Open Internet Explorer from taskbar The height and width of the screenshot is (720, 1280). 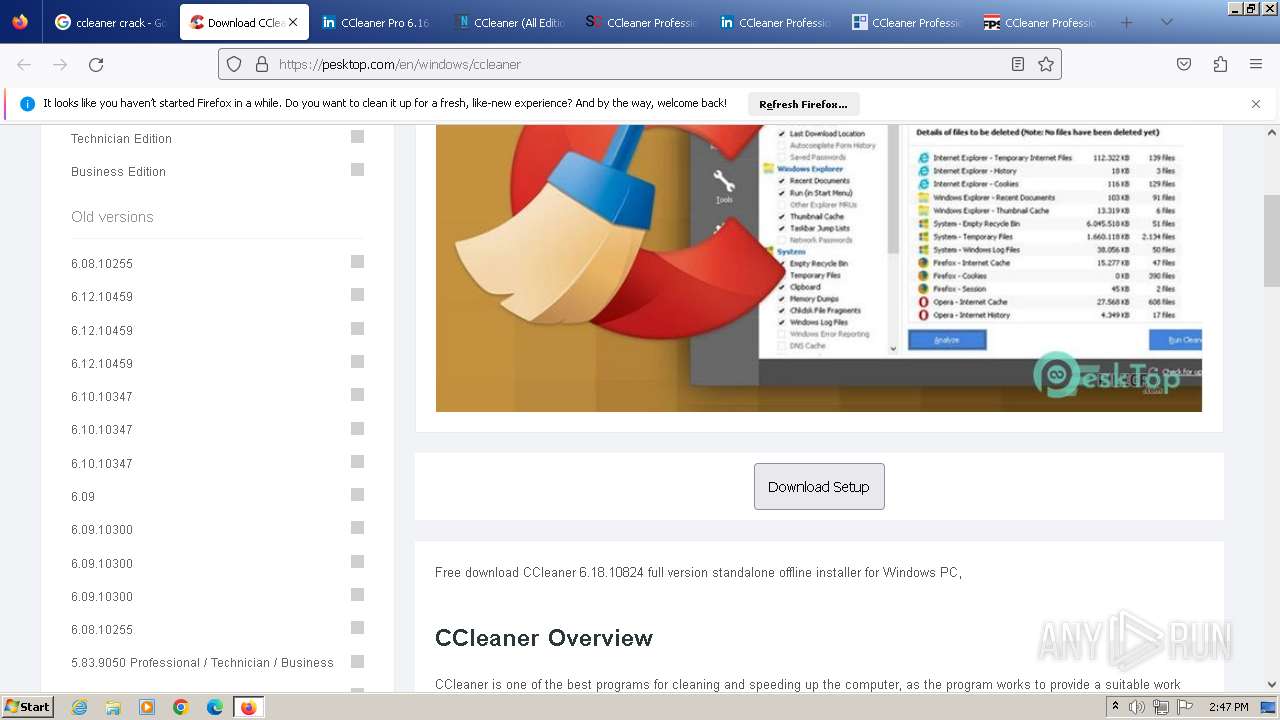coord(79,707)
